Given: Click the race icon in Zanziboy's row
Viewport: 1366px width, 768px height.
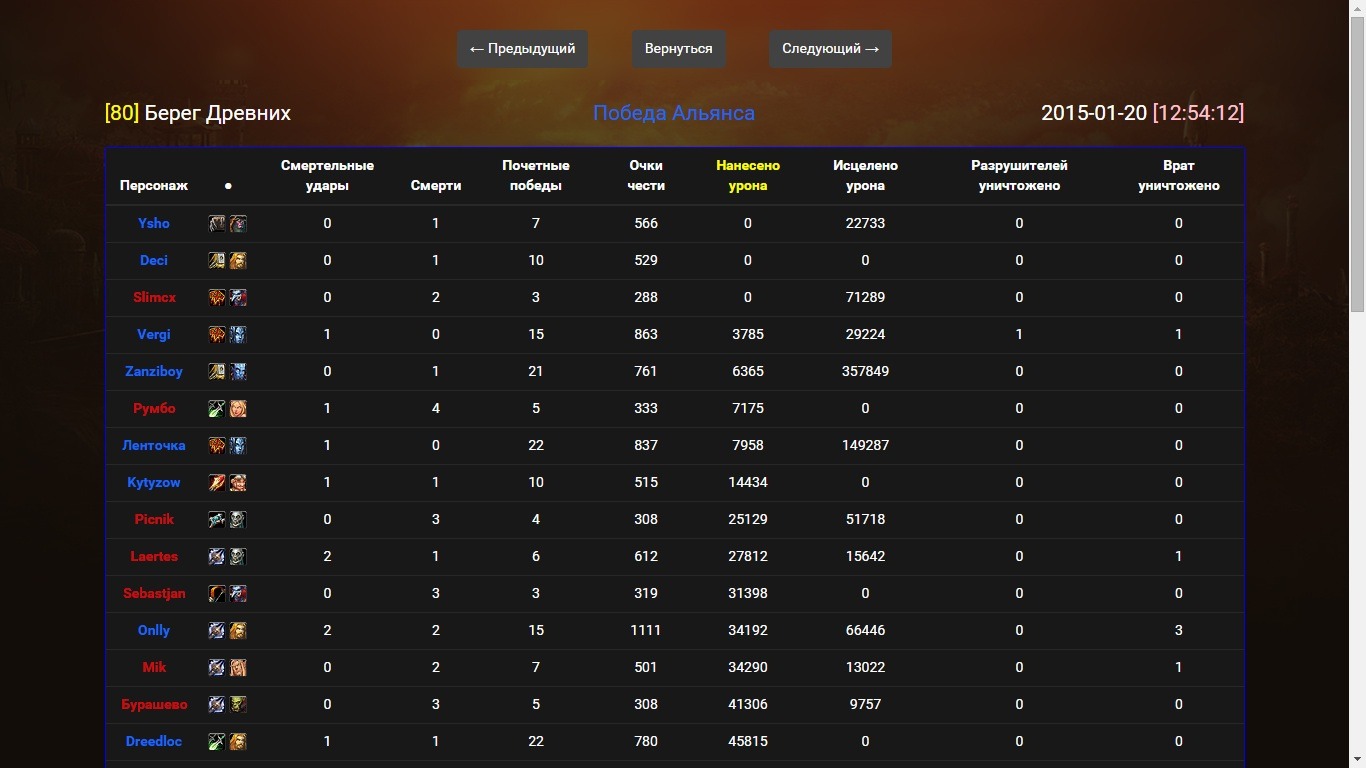Looking at the screenshot, I should tap(238, 372).
